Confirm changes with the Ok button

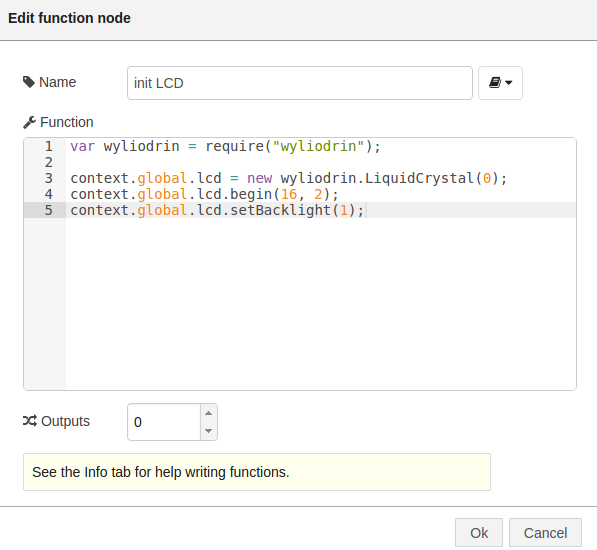[479, 532]
